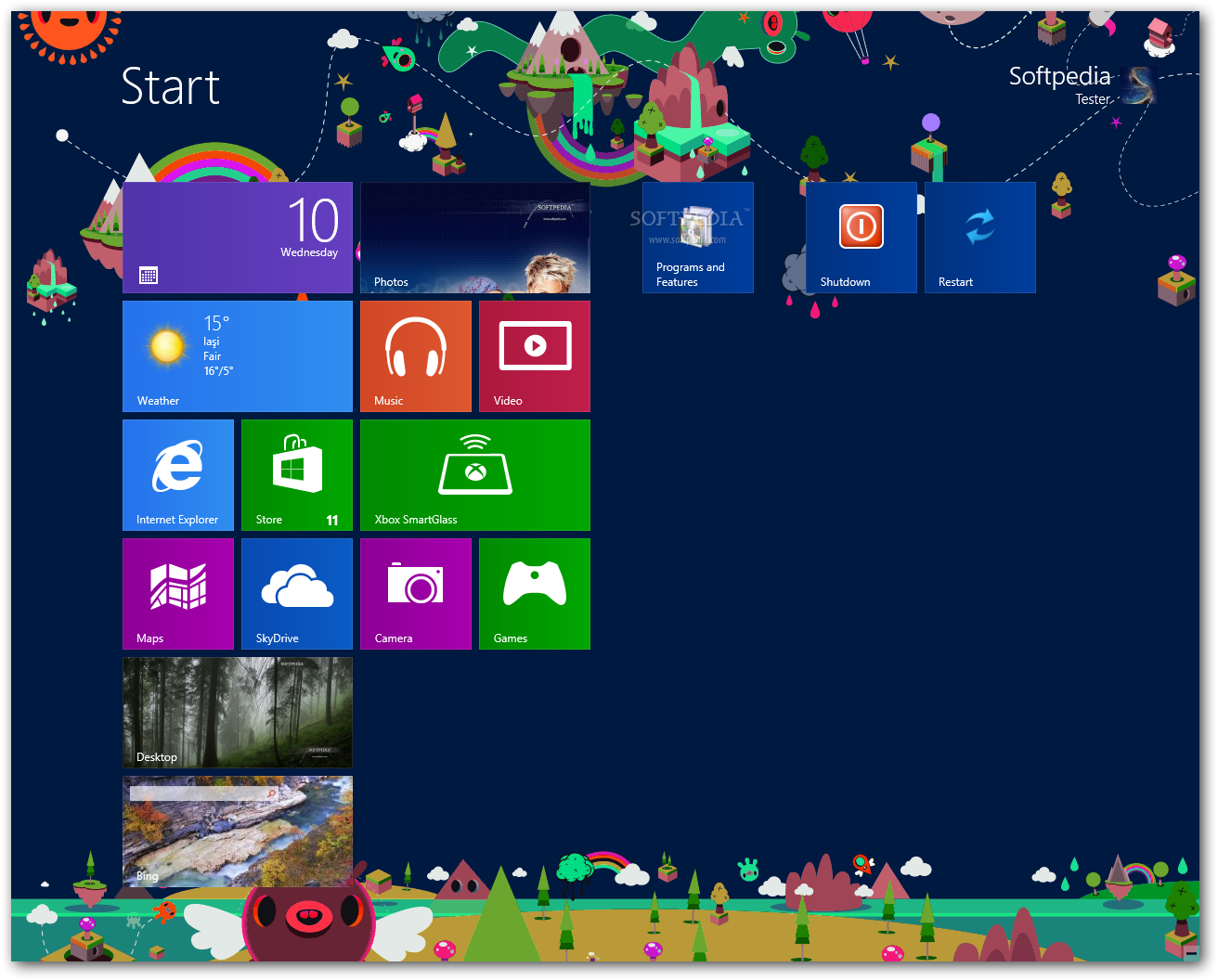Click the Restart tile
Image resolution: width=1218 pixels, height=980 pixels.
[980, 238]
